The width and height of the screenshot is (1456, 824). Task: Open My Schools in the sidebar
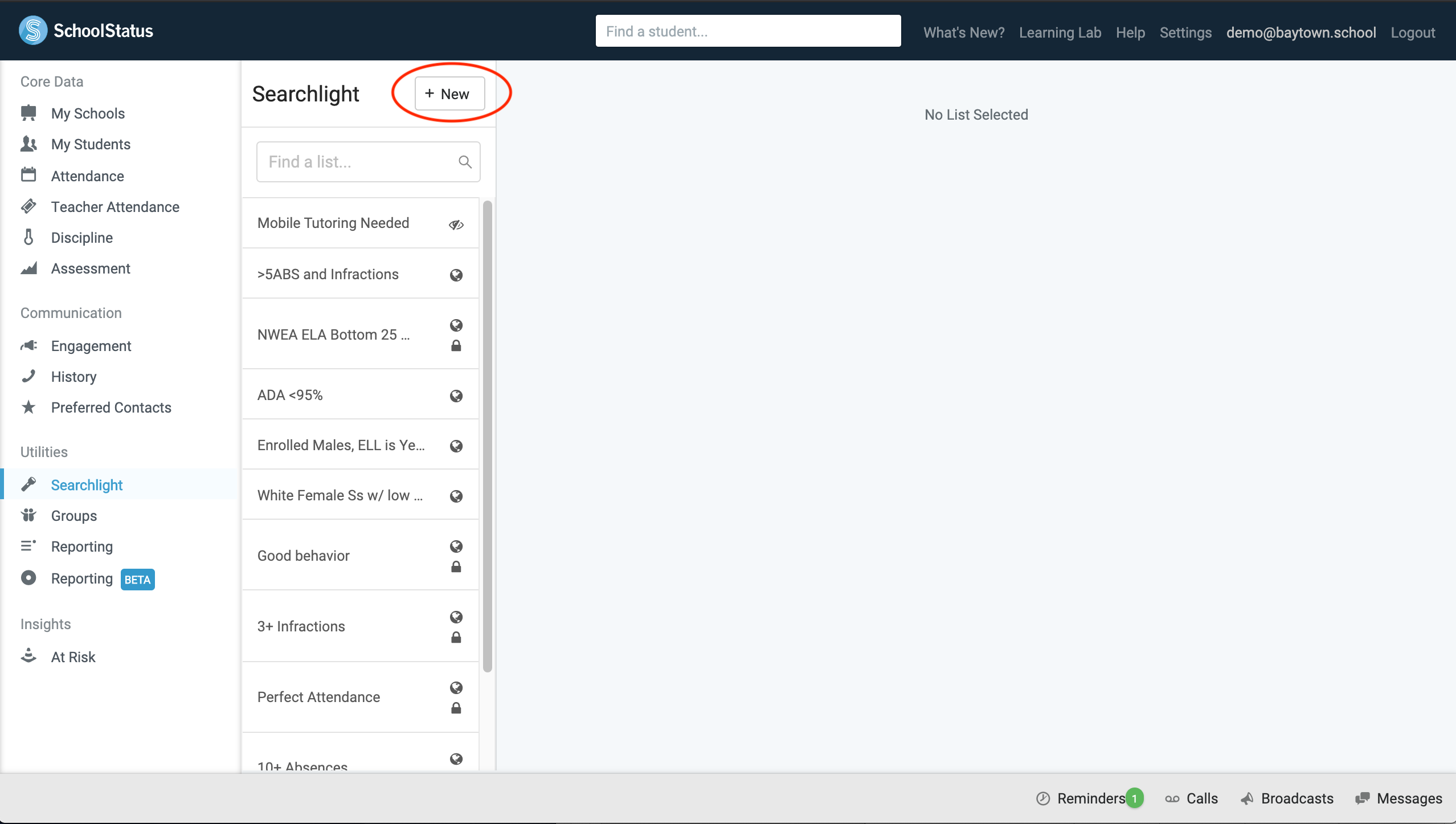point(88,113)
